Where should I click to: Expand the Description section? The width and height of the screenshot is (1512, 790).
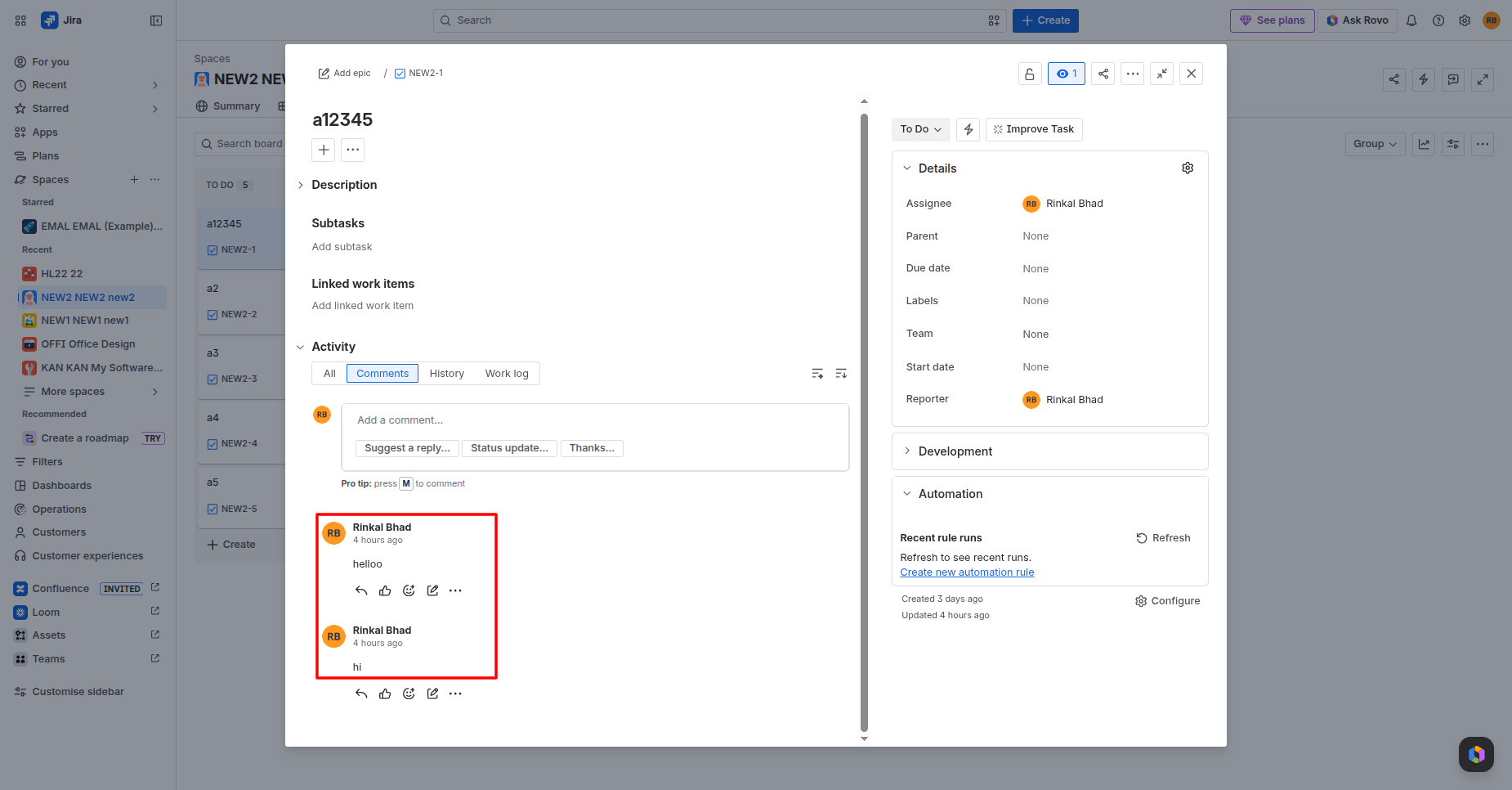click(x=301, y=185)
